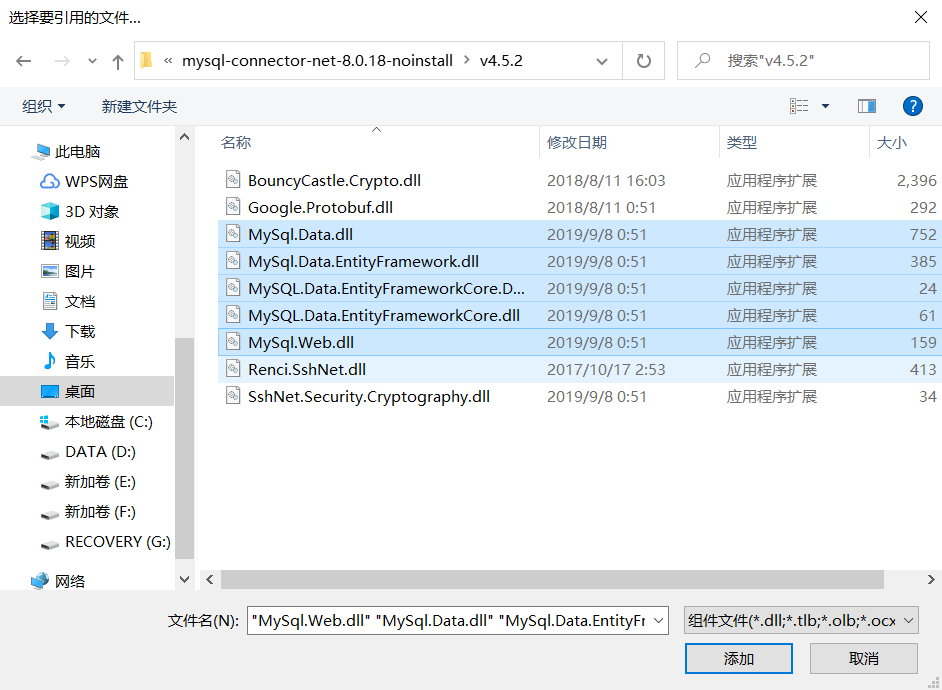942x690 pixels.
Task: Click the 取消 button
Action: (x=863, y=659)
